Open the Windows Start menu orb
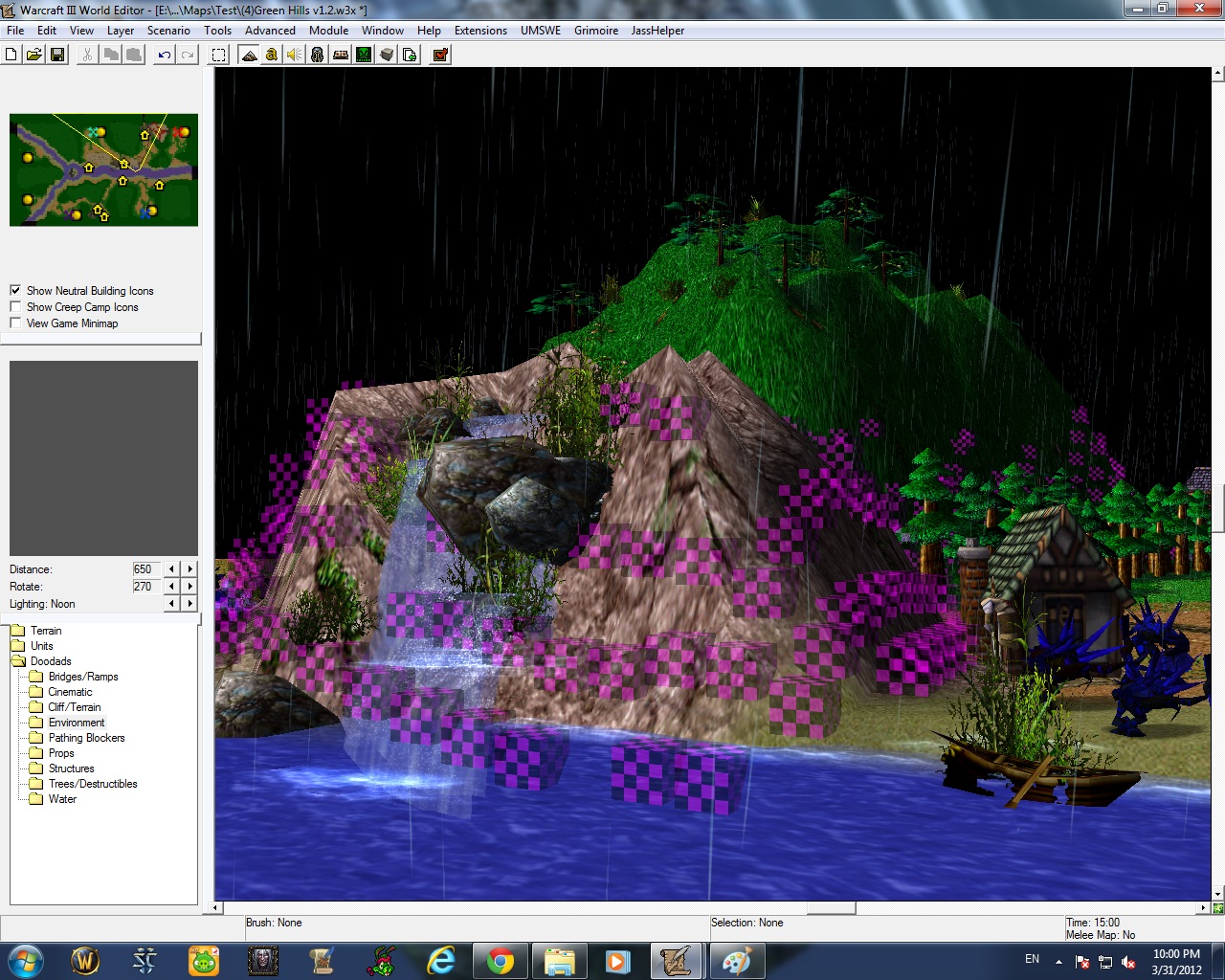 [26, 961]
